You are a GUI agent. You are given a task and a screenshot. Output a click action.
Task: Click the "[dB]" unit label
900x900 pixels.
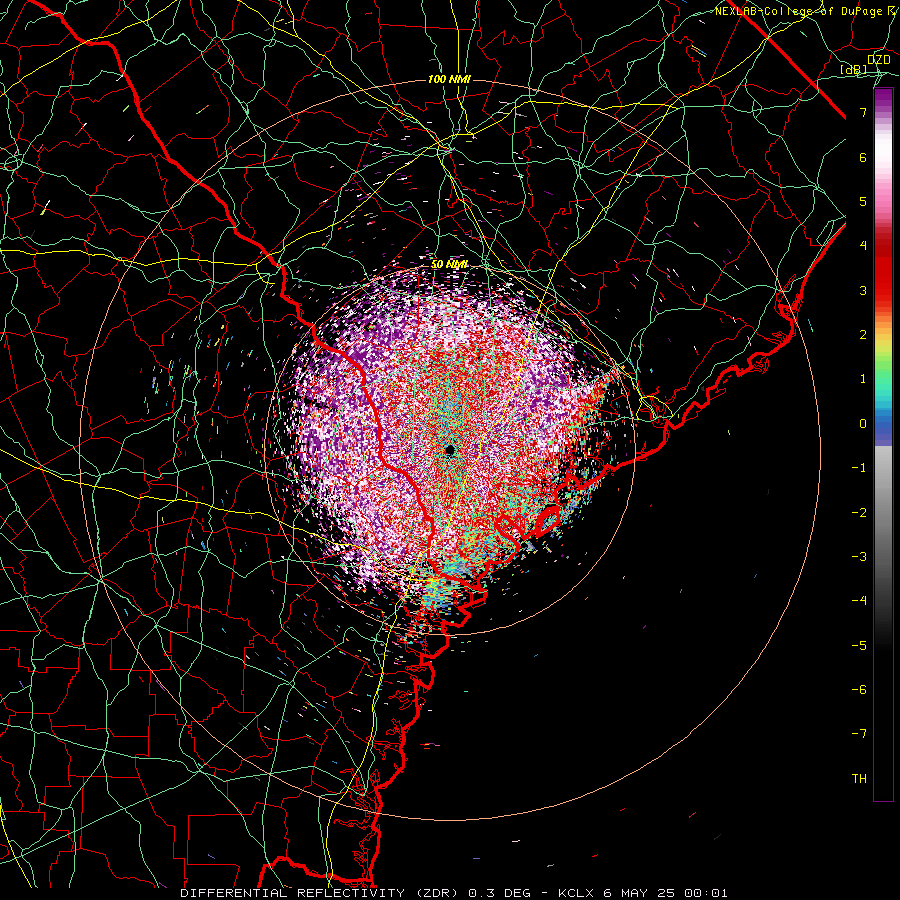click(x=853, y=69)
